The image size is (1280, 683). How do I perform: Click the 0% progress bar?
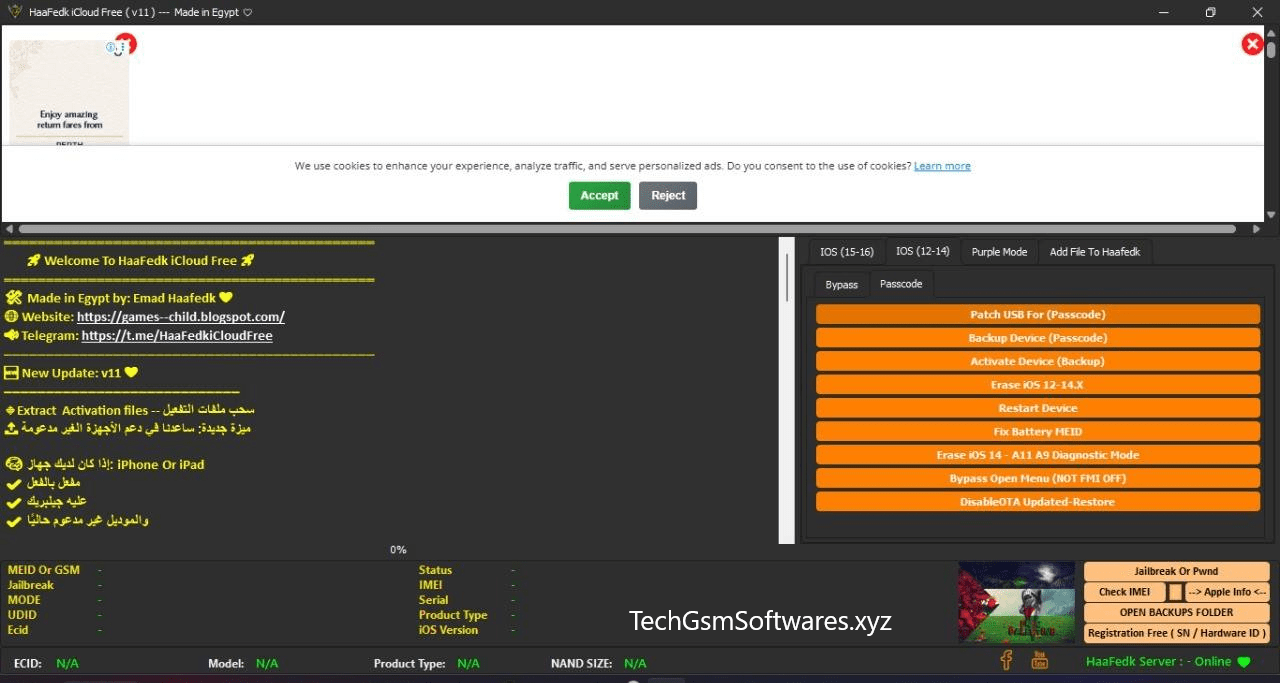click(398, 550)
